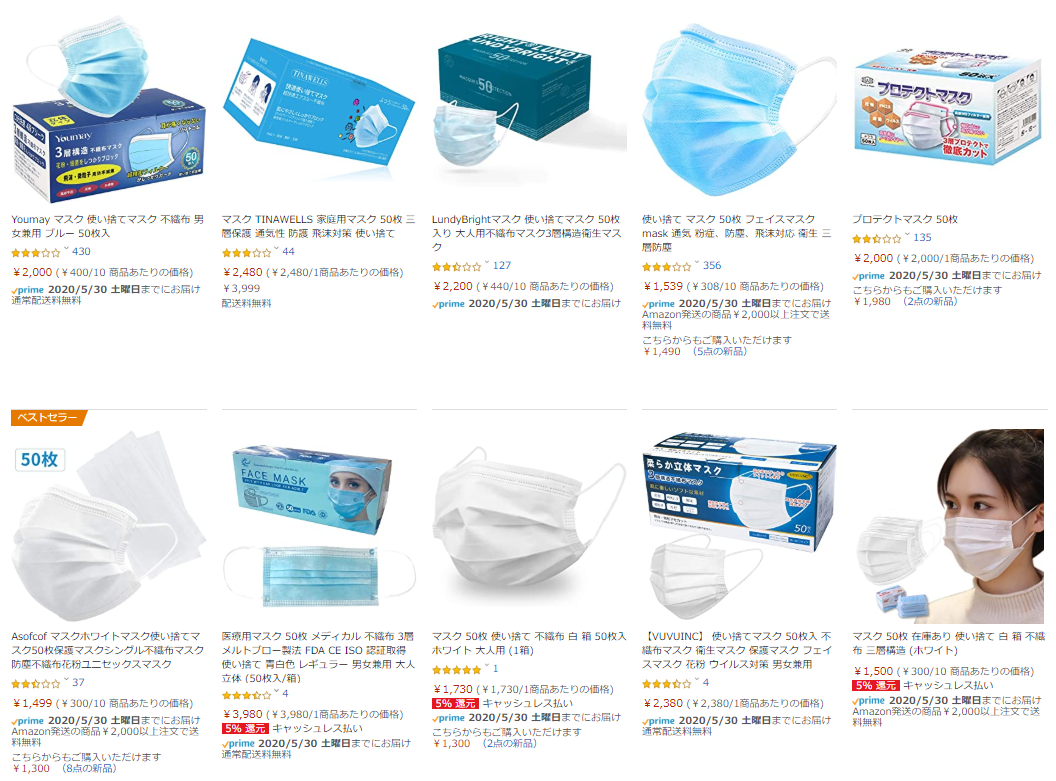Open the woman wearing white mask image
Image resolution: width=1056 pixels, height=781 pixels.
950,525
